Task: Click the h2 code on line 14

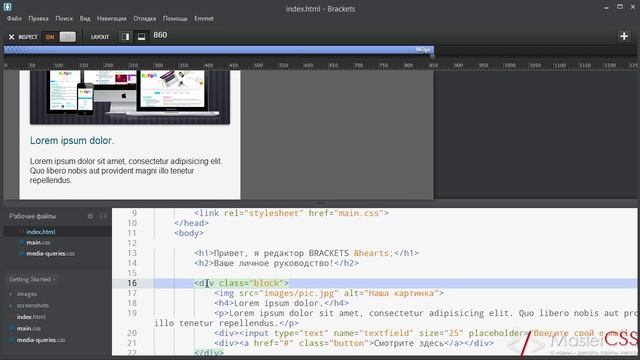Action: click(276, 263)
